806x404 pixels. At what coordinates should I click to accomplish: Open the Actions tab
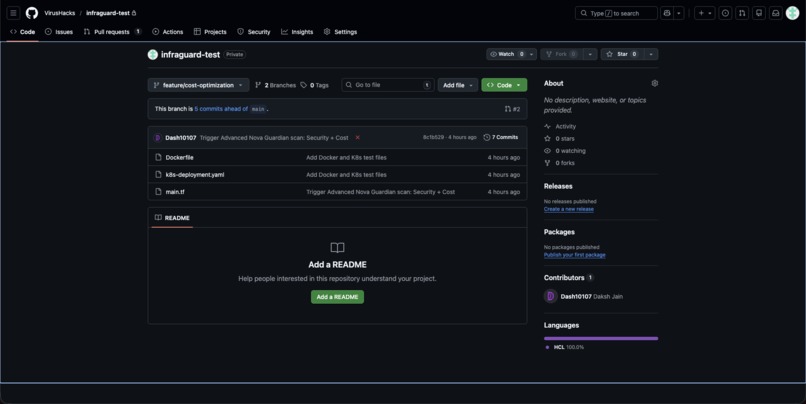click(x=168, y=32)
